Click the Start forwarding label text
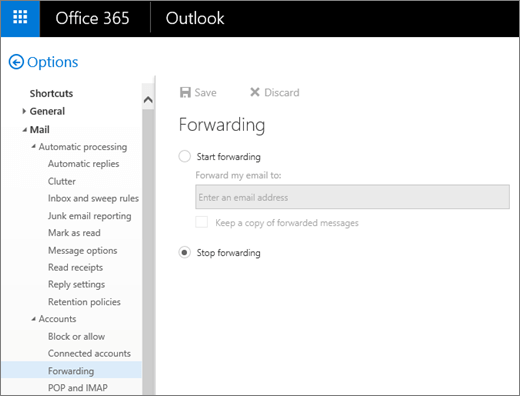The width and height of the screenshot is (520, 396). (x=229, y=157)
